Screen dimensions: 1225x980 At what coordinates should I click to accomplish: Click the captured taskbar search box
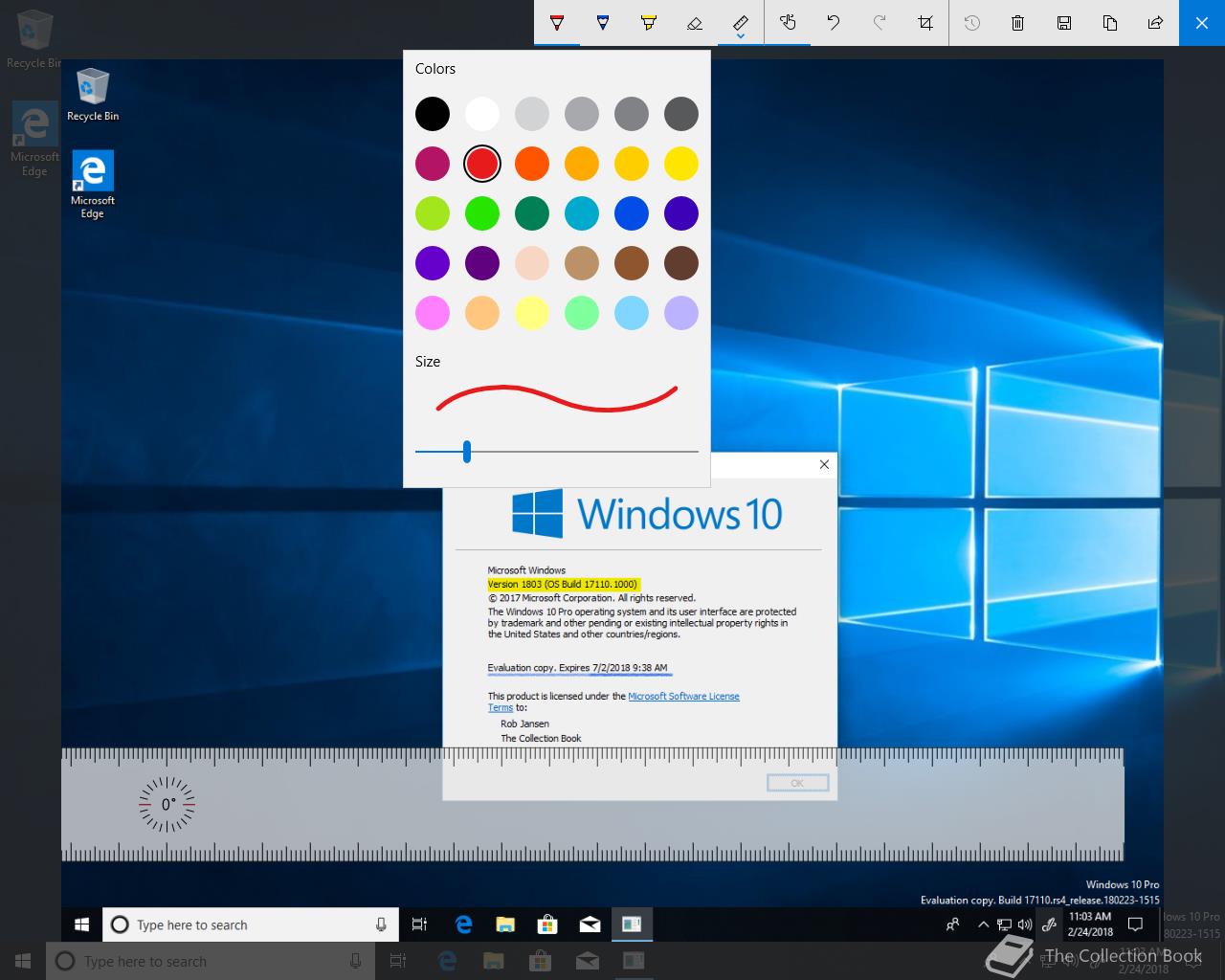click(x=251, y=924)
